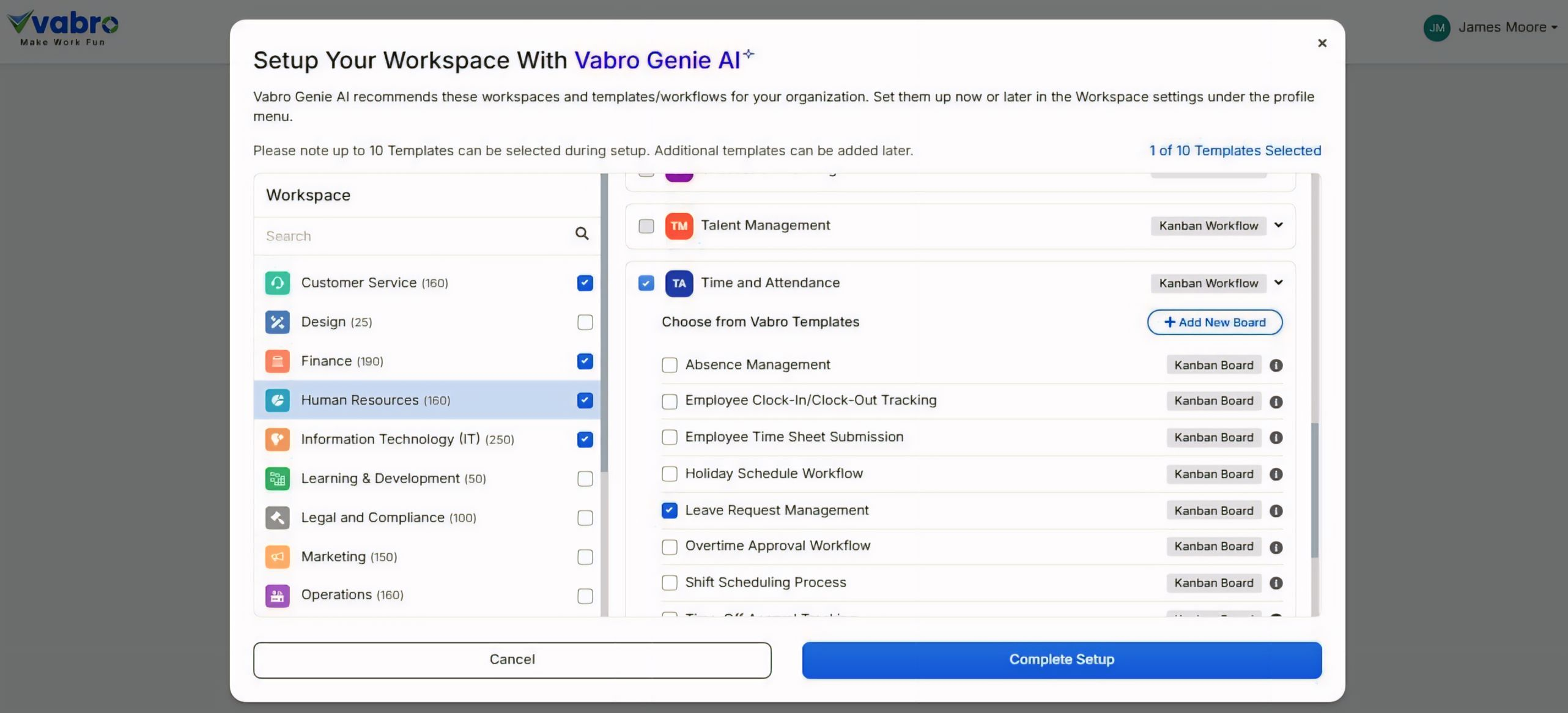The height and width of the screenshot is (713, 1568).
Task: Click the templates panel scrollbar
Action: point(1315,489)
